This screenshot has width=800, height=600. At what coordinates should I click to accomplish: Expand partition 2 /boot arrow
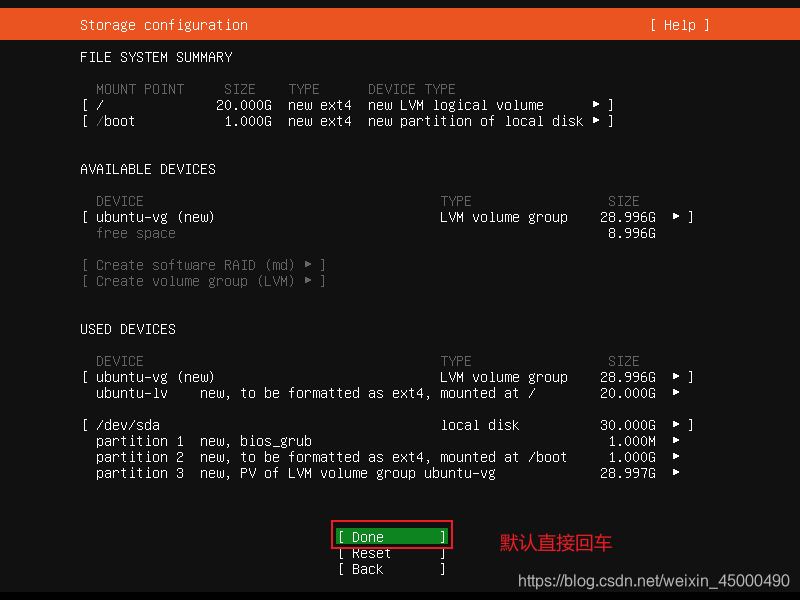click(x=676, y=457)
